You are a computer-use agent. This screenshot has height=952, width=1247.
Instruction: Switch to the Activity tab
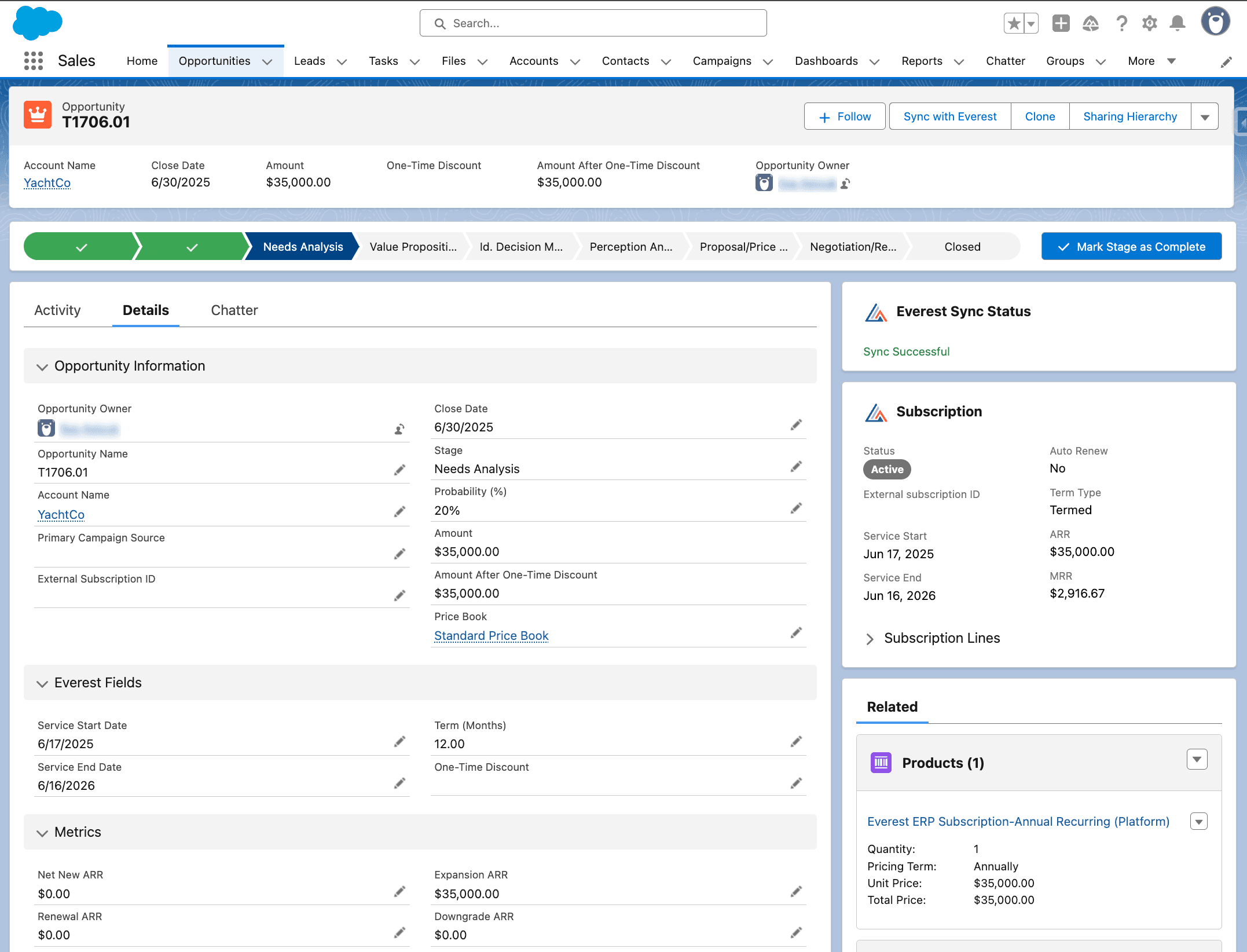pos(57,310)
